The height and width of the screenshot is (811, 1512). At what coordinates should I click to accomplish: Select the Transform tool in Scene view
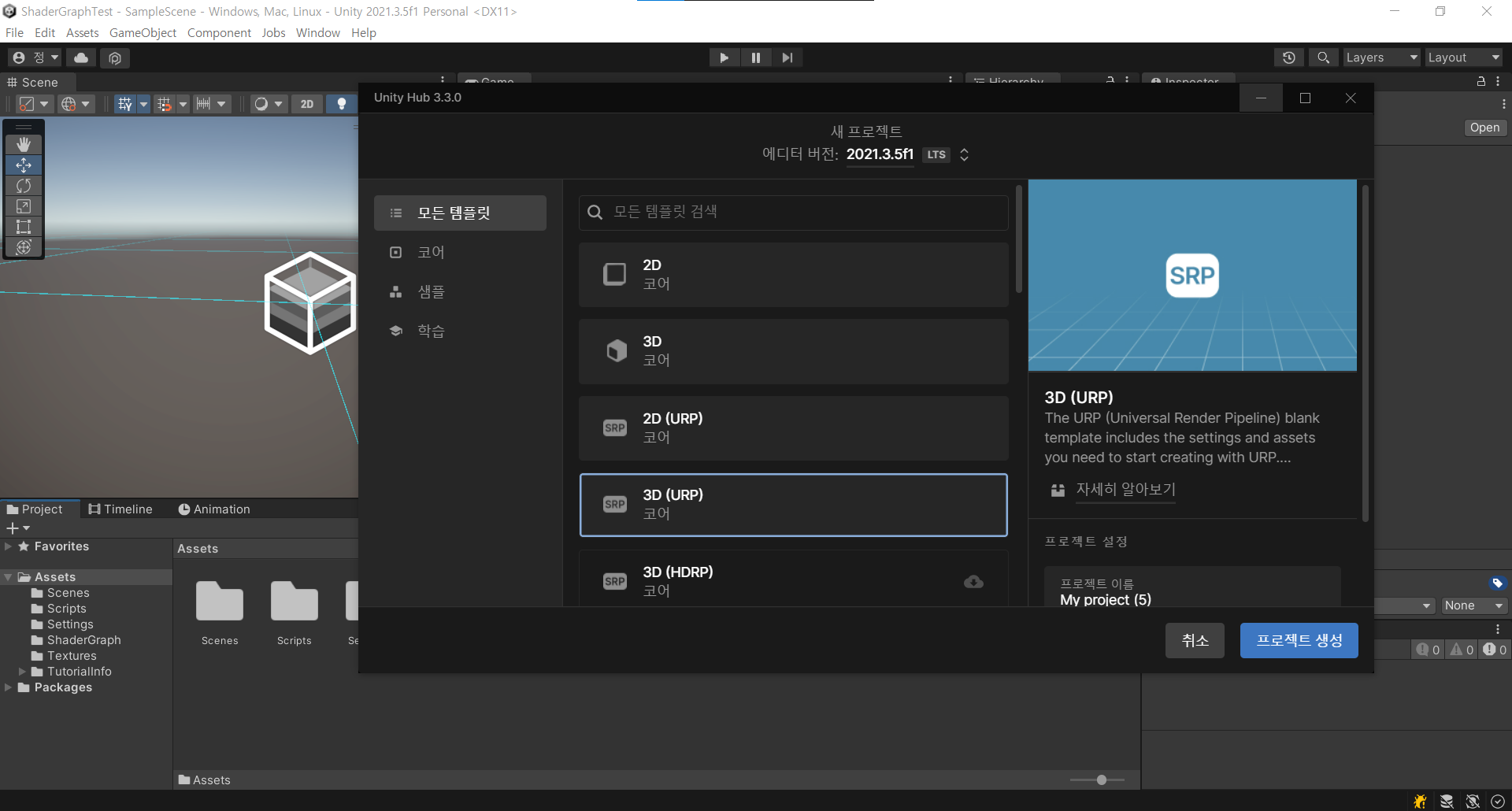click(x=24, y=247)
